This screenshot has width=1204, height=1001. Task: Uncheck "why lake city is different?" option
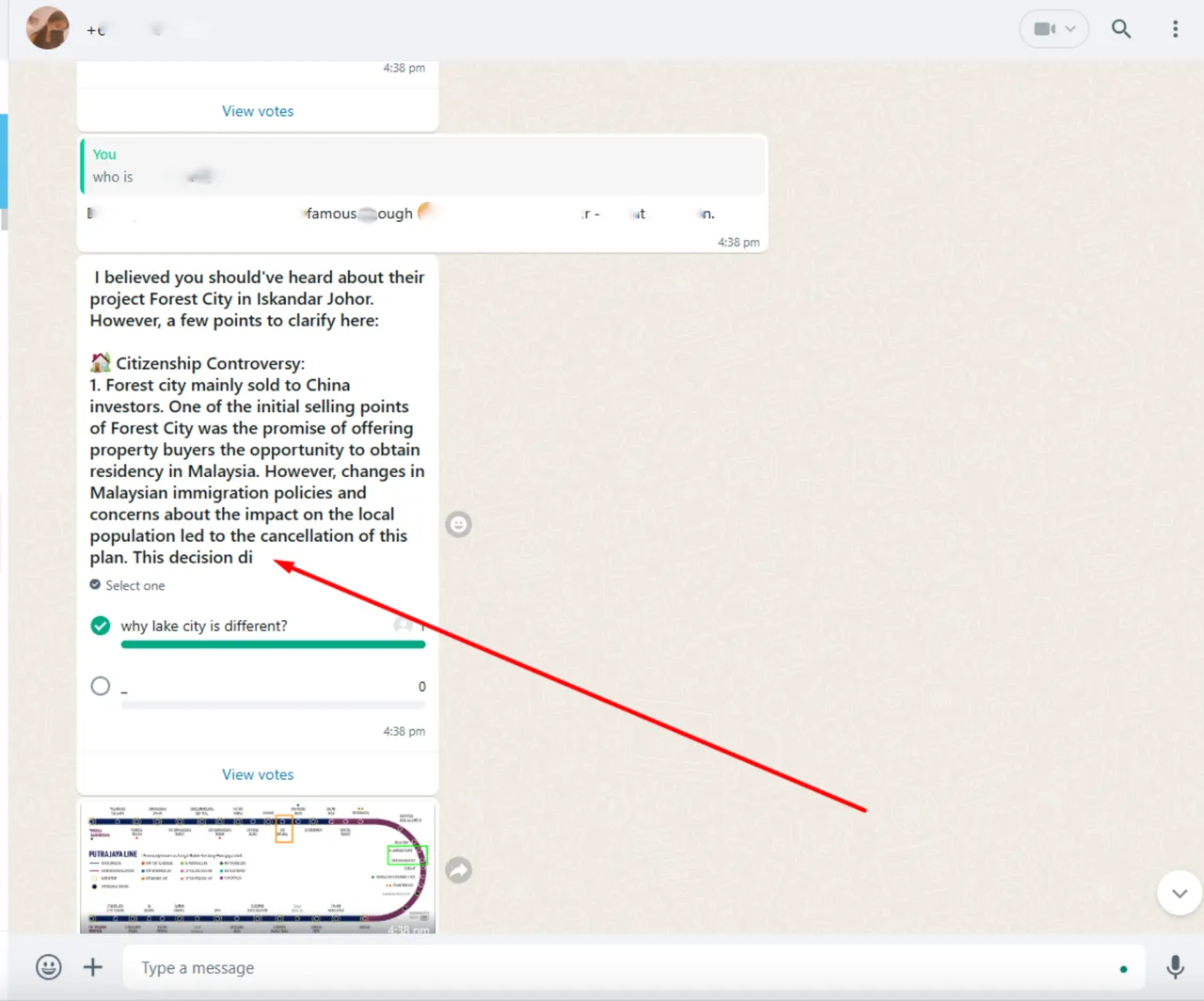coord(101,626)
